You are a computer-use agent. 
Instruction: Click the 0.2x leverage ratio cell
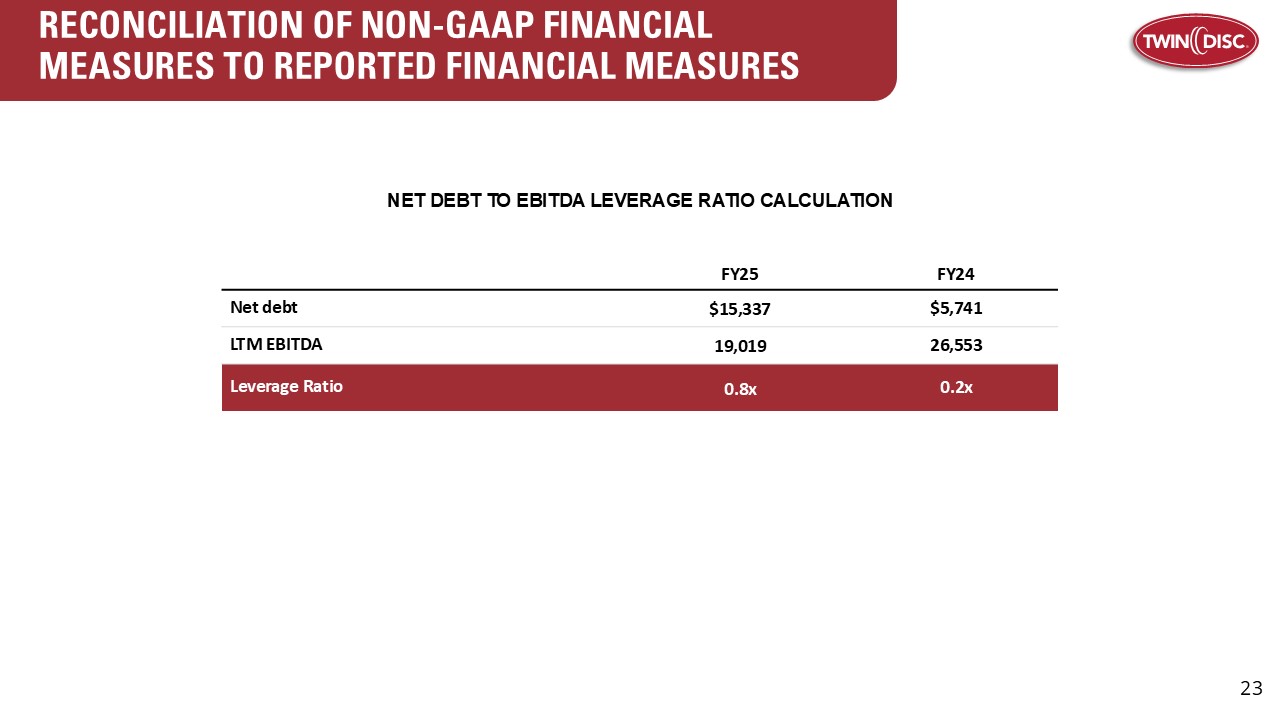point(956,387)
